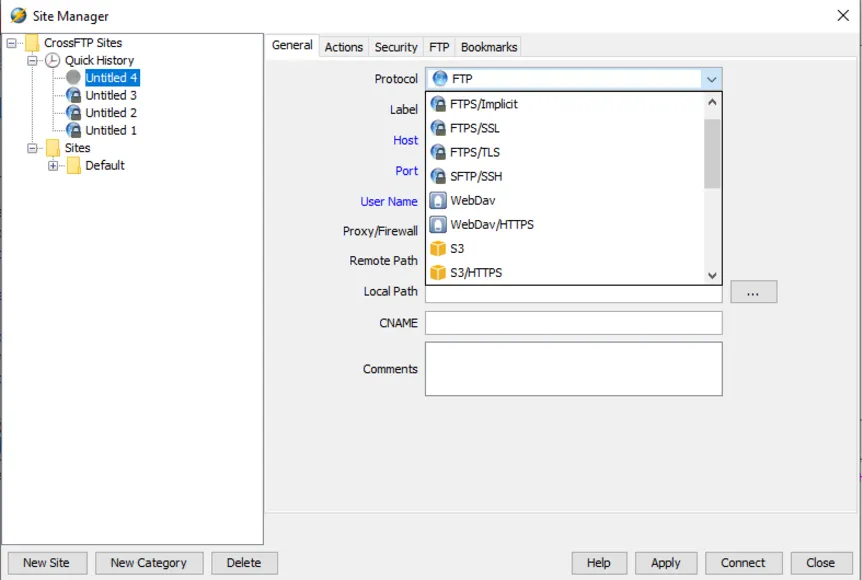Image resolution: width=862 pixels, height=580 pixels.
Task: Close the Site Manager window
Action: (x=843, y=15)
